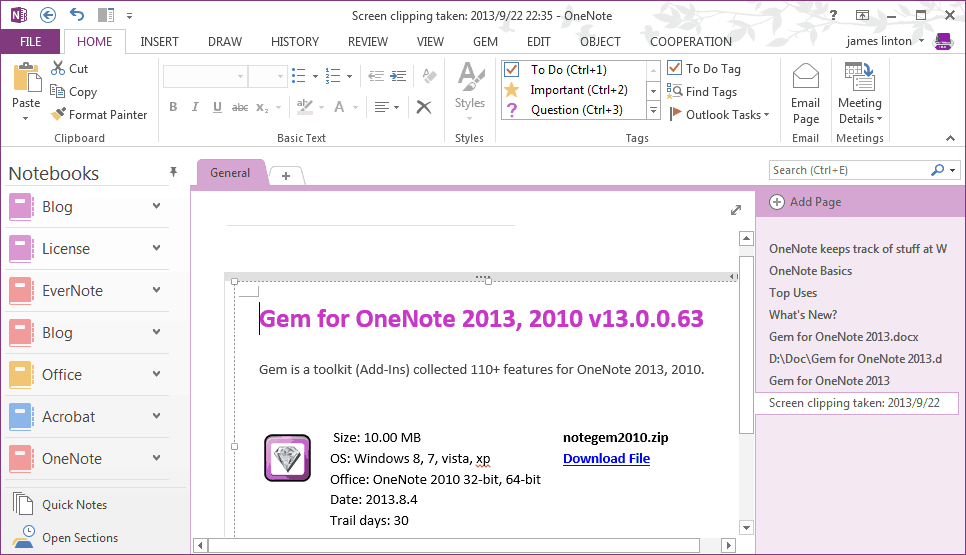Screen dimensions: 966x555
Task: Increase indent of the paragraph
Action: point(399,76)
